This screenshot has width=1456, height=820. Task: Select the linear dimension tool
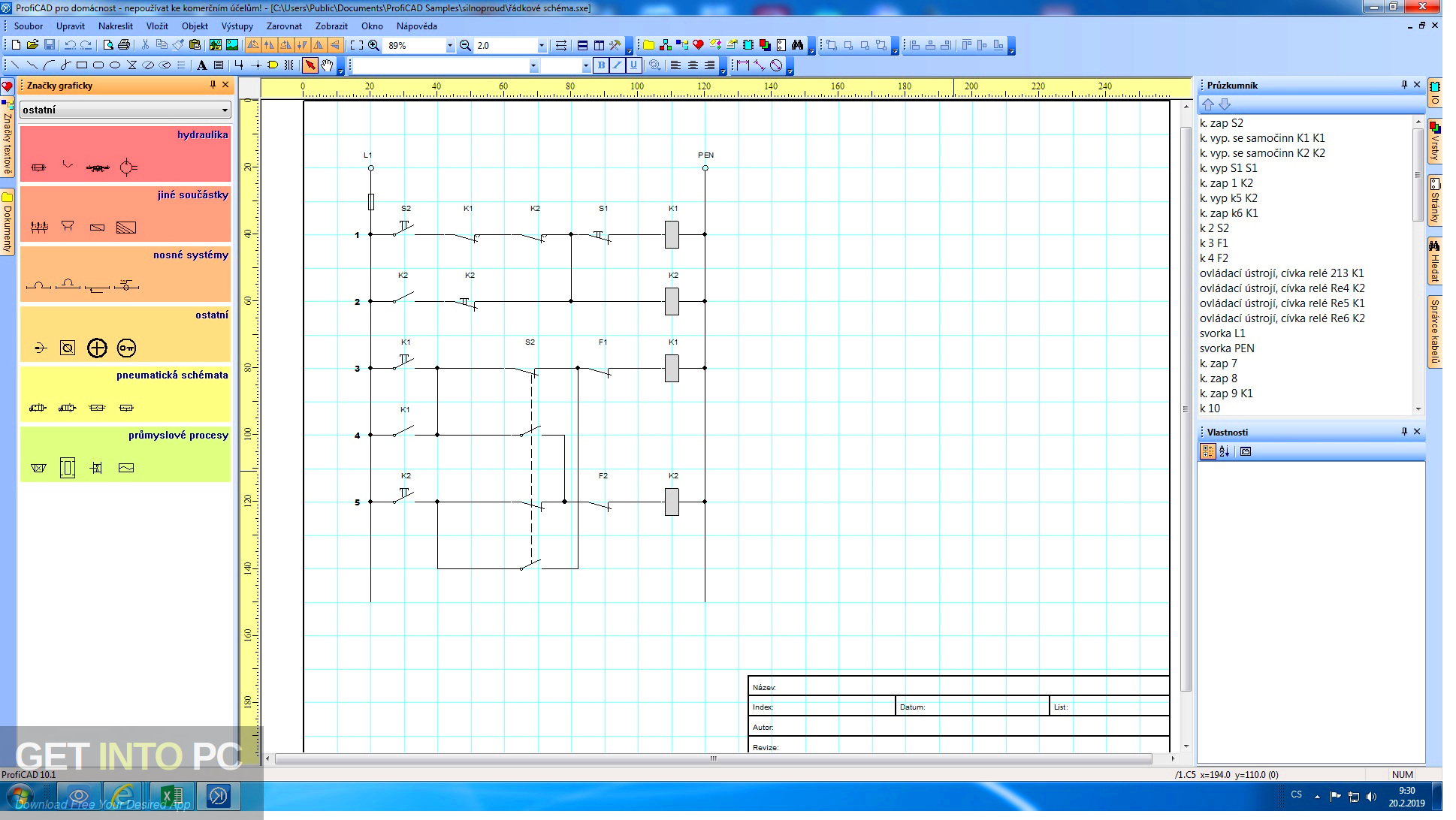click(743, 65)
